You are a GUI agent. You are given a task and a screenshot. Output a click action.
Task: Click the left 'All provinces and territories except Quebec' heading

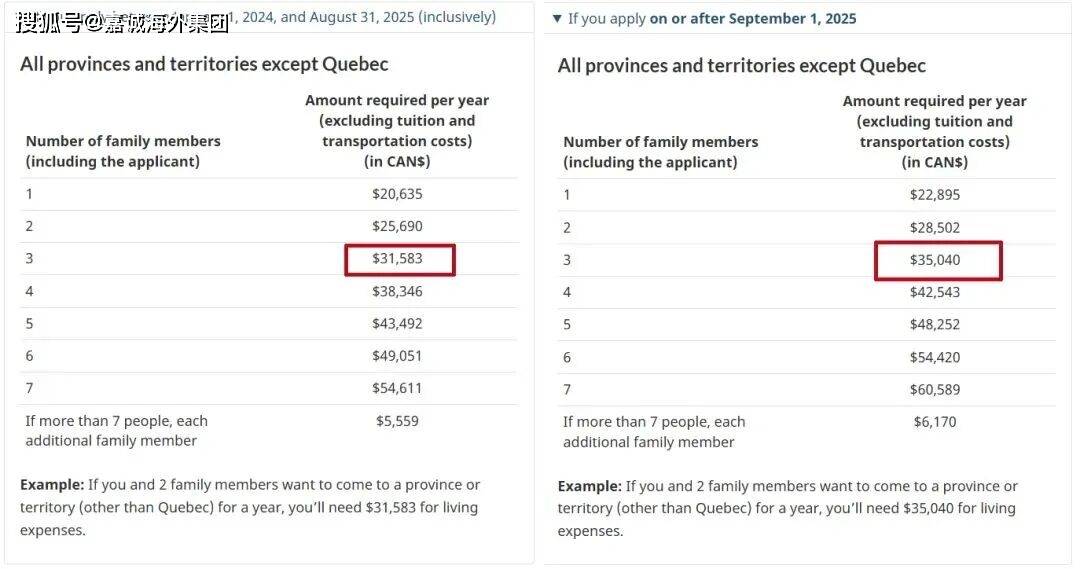click(x=204, y=64)
